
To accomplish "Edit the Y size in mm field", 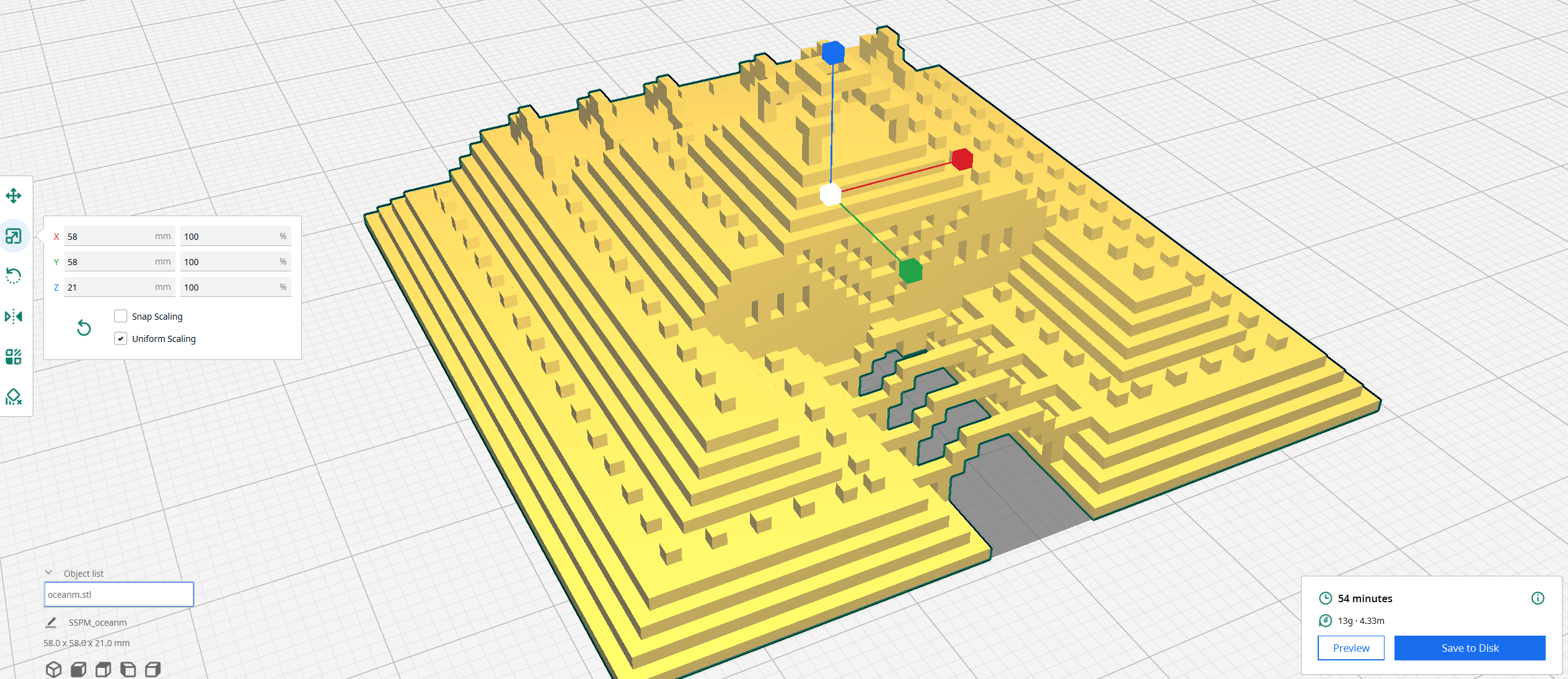I will pos(119,261).
